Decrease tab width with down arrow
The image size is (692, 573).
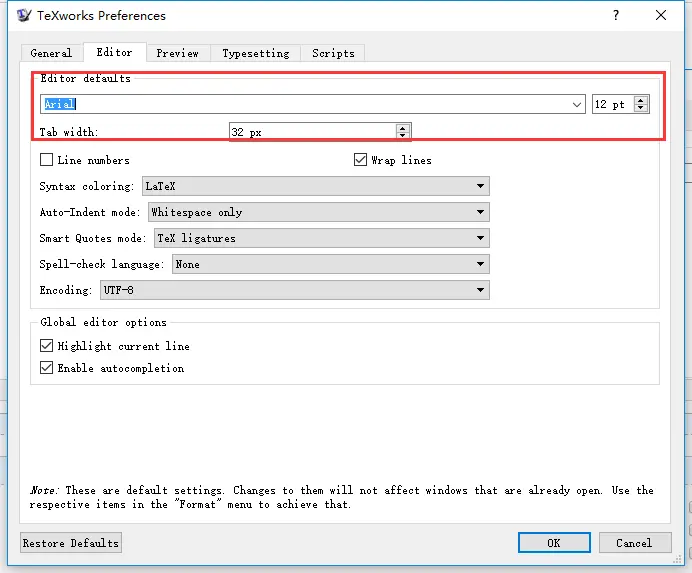(x=402, y=136)
